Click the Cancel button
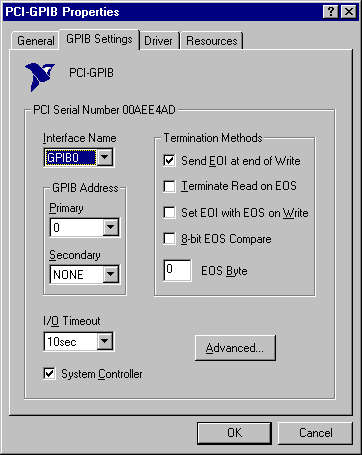 [315, 433]
